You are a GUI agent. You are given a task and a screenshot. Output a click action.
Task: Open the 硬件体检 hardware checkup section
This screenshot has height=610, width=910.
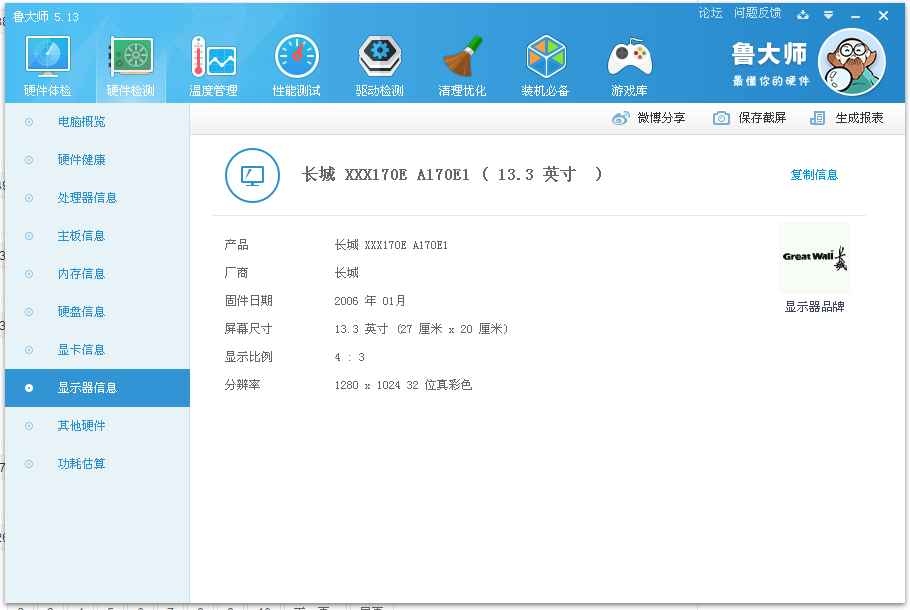48,66
